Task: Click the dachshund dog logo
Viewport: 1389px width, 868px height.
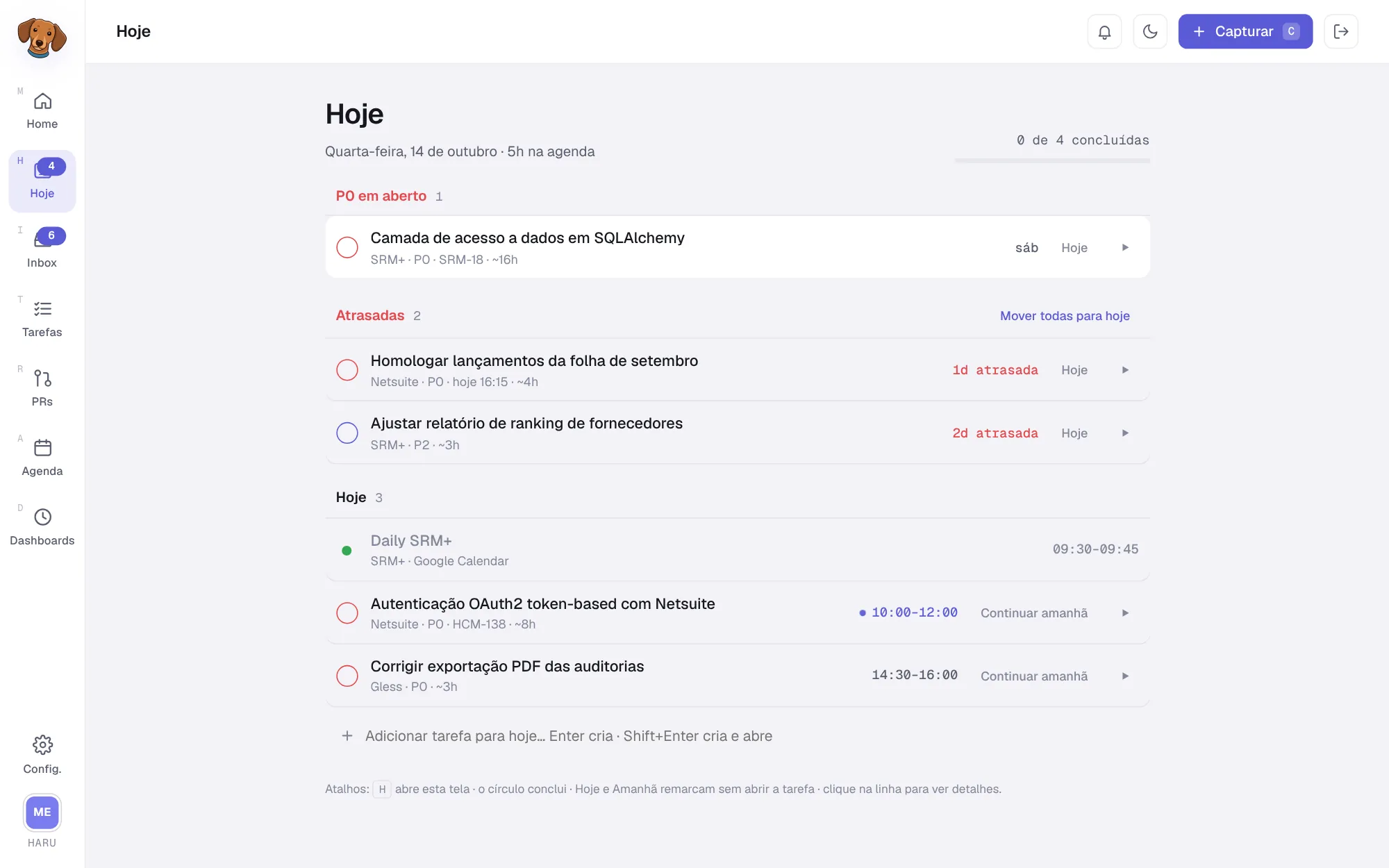Action: (x=42, y=37)
